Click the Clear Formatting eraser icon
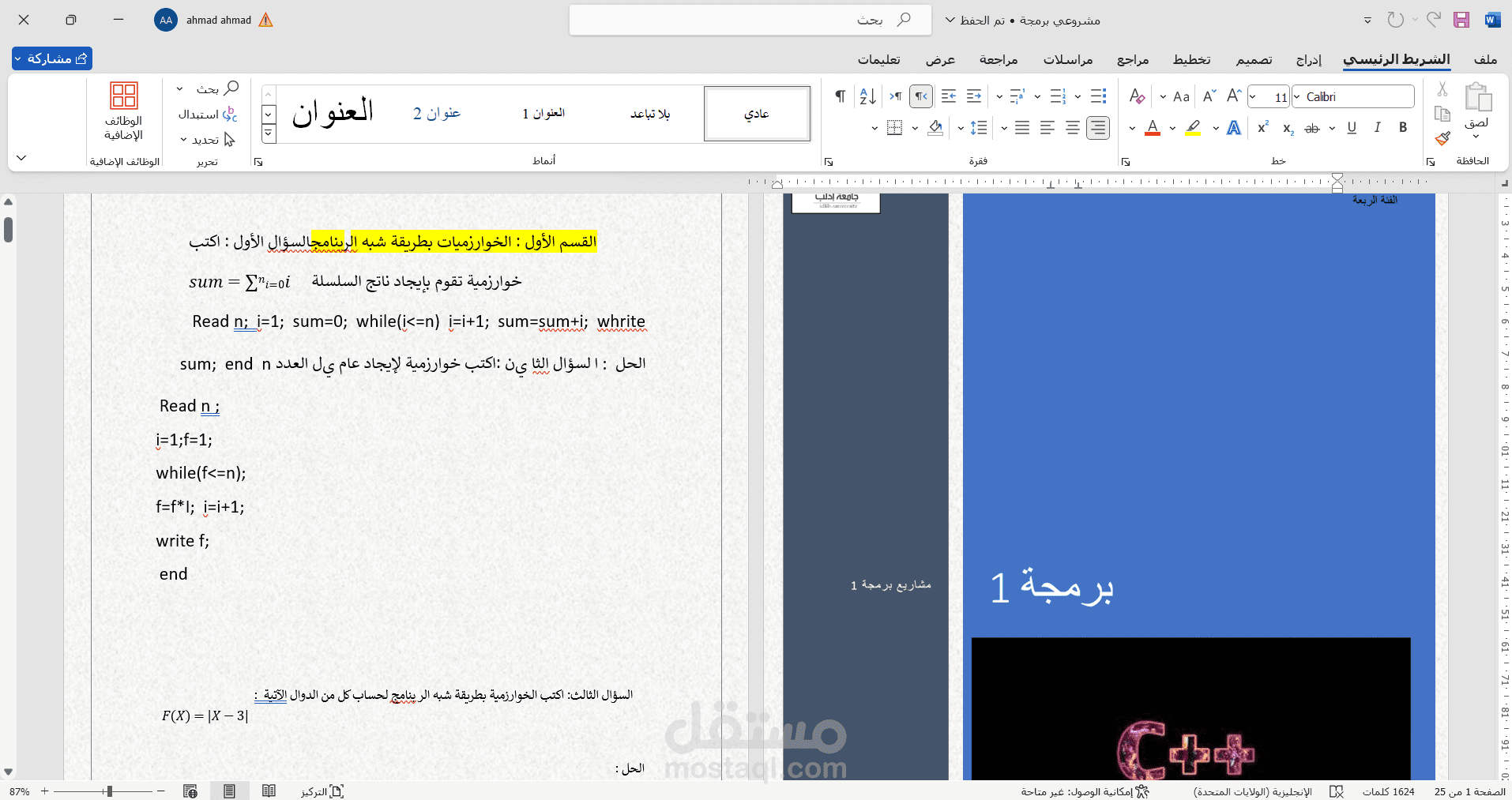1512x800 pixels. pyautogui.click(x=1137, y=96)
